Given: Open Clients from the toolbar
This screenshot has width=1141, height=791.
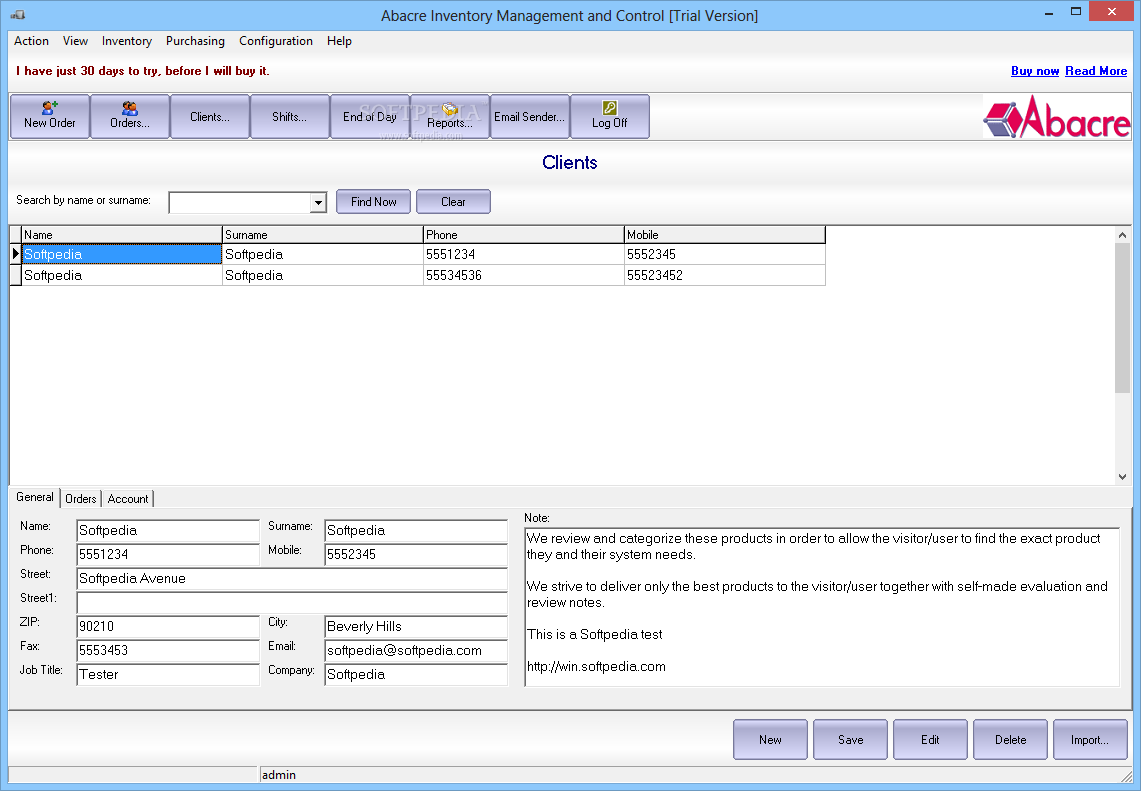Looking at the screenshot, I should (210, 116).
